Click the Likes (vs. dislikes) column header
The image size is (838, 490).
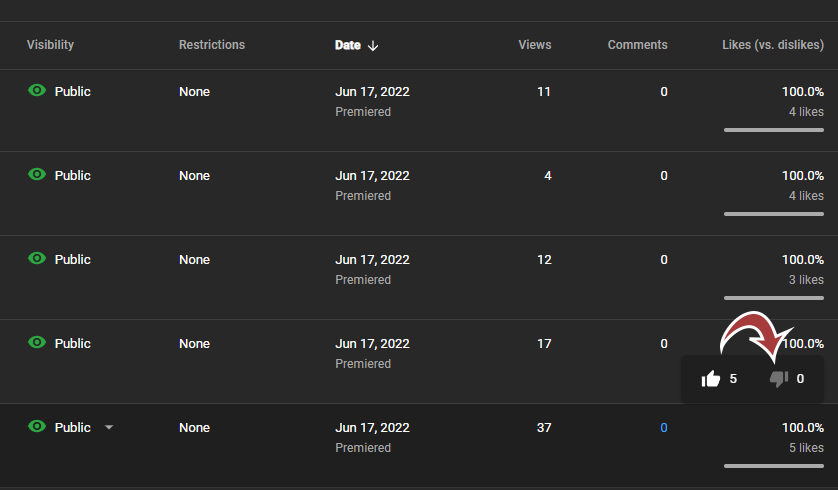(x=773, y=45)
